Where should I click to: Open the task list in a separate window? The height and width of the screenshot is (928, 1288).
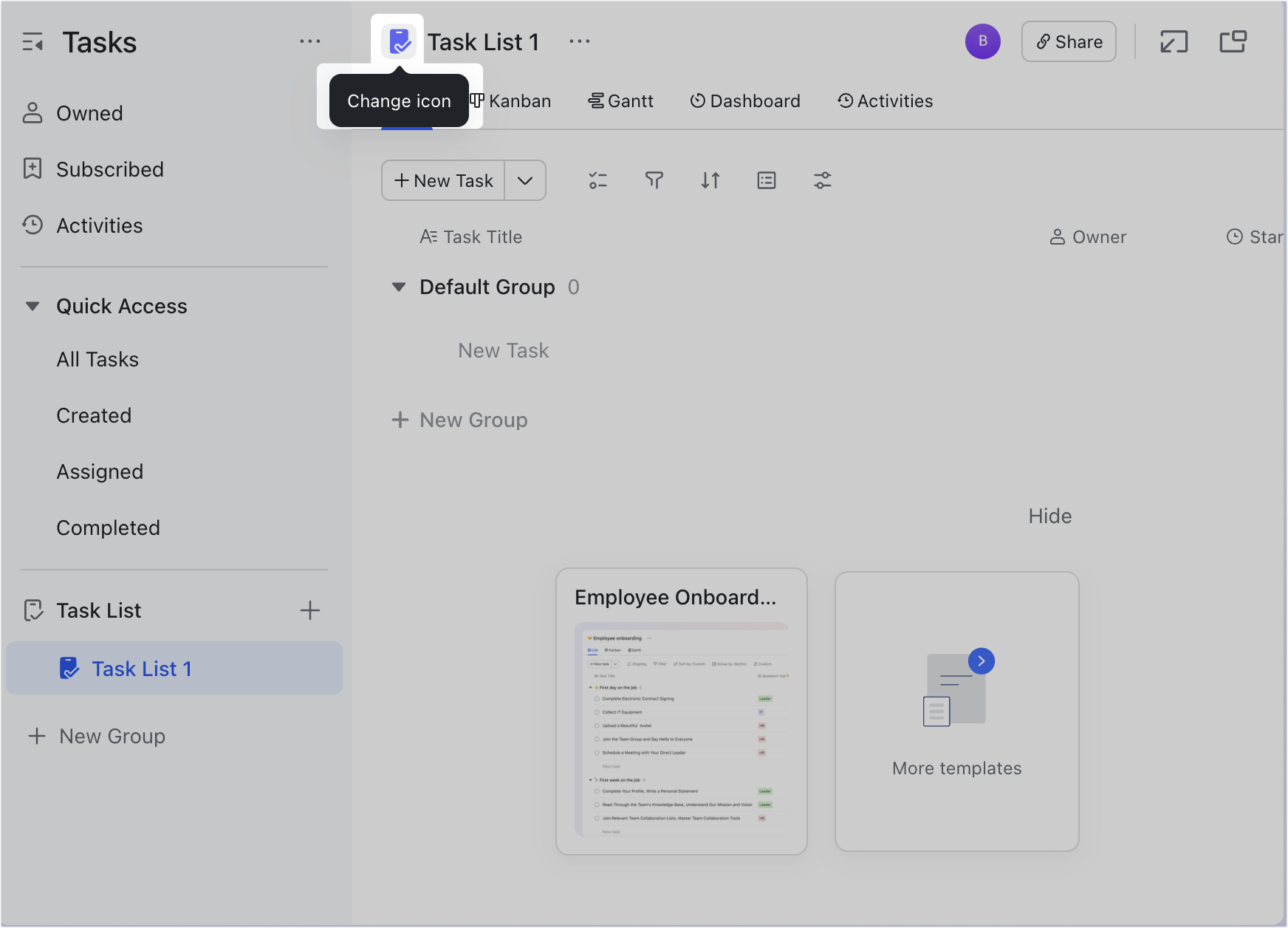(x=1233, y=41)
